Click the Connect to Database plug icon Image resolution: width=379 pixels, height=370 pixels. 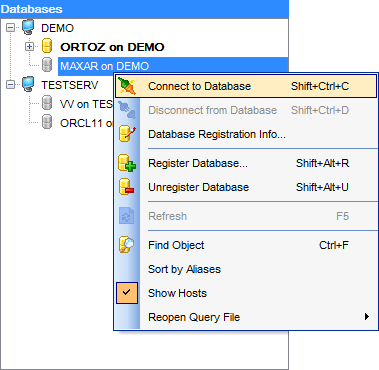click(x=127, y=86)
